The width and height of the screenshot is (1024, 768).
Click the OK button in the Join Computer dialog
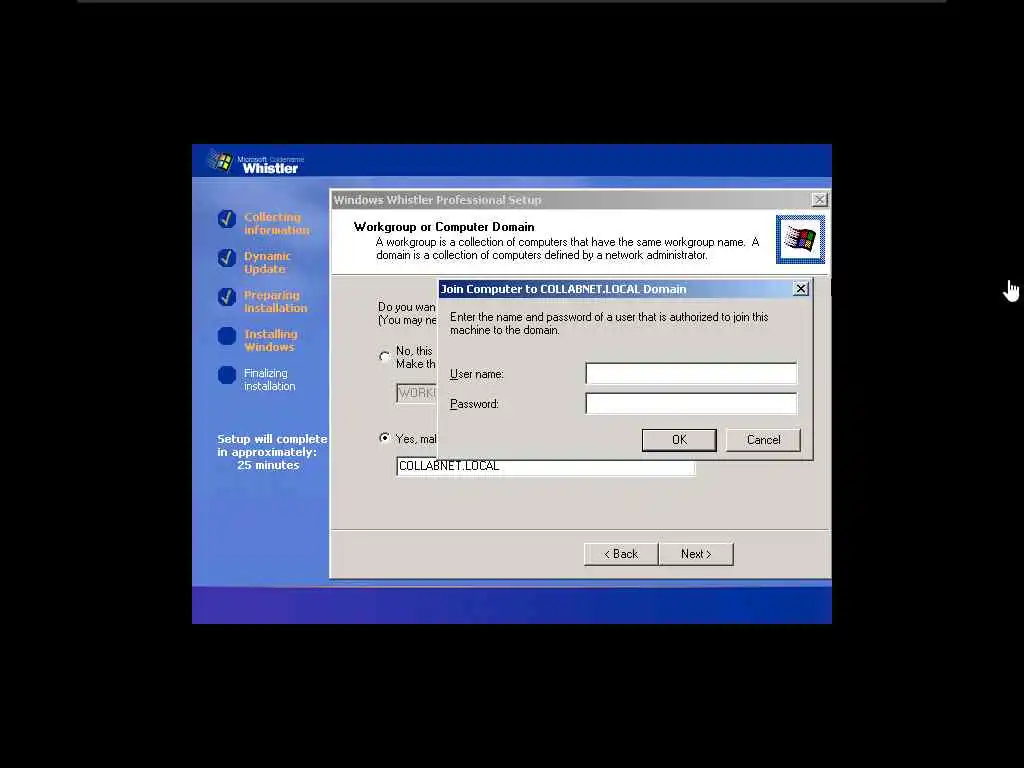679,440
